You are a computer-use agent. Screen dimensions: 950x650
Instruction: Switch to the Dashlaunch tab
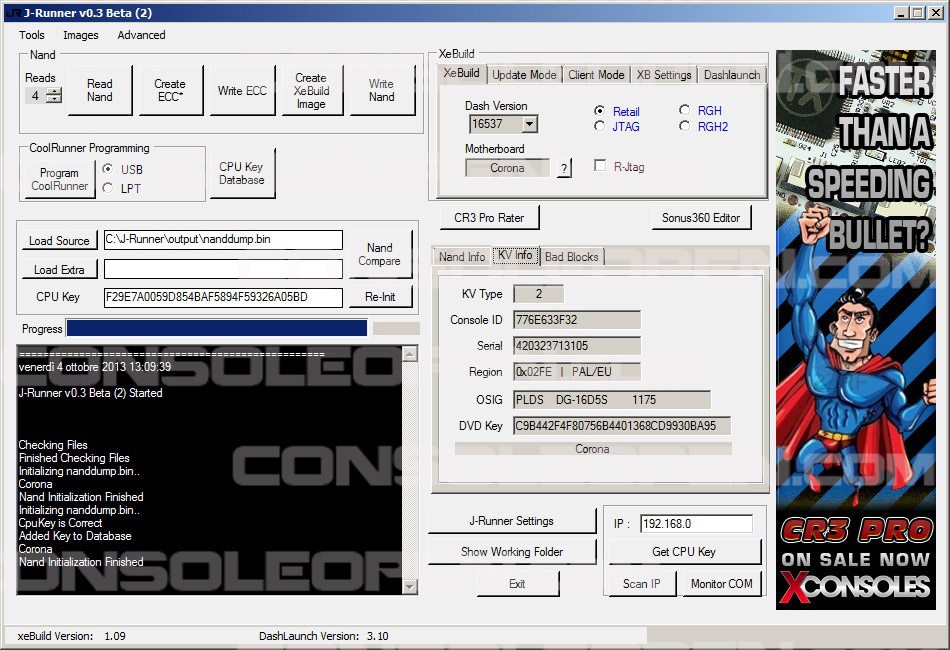(x=731, y=75)
